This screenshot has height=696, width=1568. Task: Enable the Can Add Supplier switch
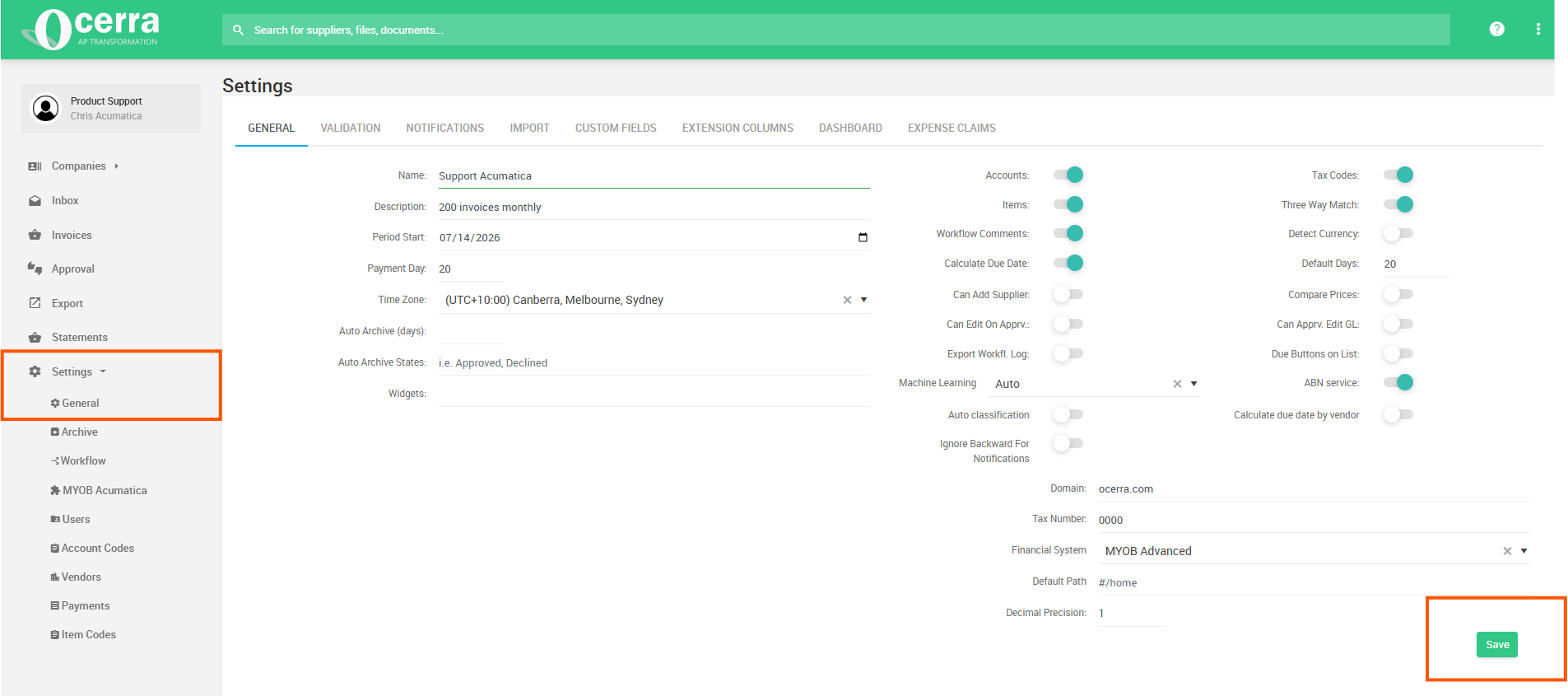click(1068, 294)
